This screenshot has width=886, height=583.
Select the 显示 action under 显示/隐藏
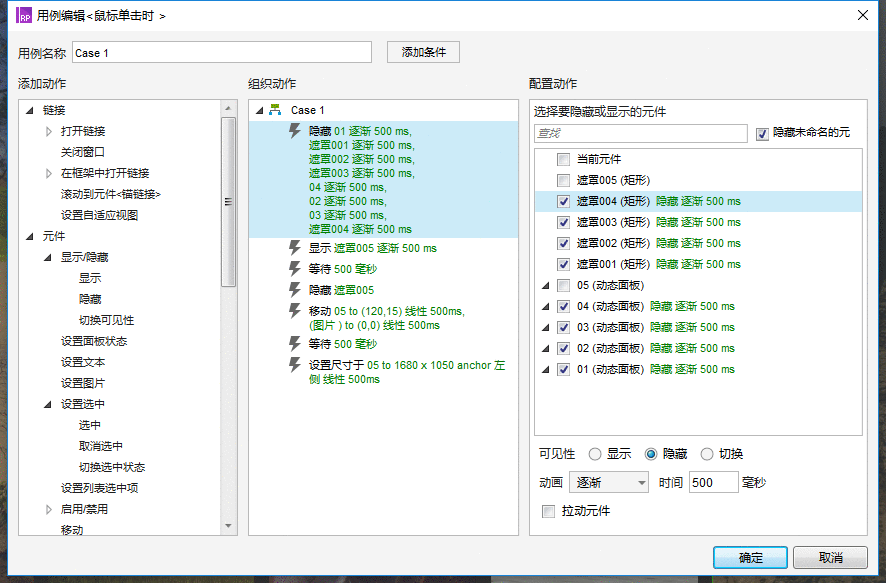pos(90,278)
